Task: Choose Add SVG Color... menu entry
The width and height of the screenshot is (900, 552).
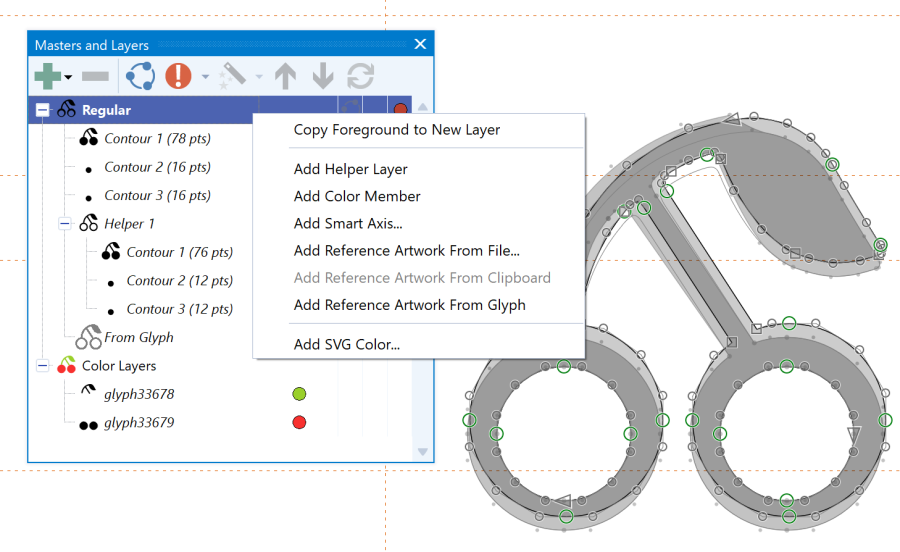Action: pos(347,344)
